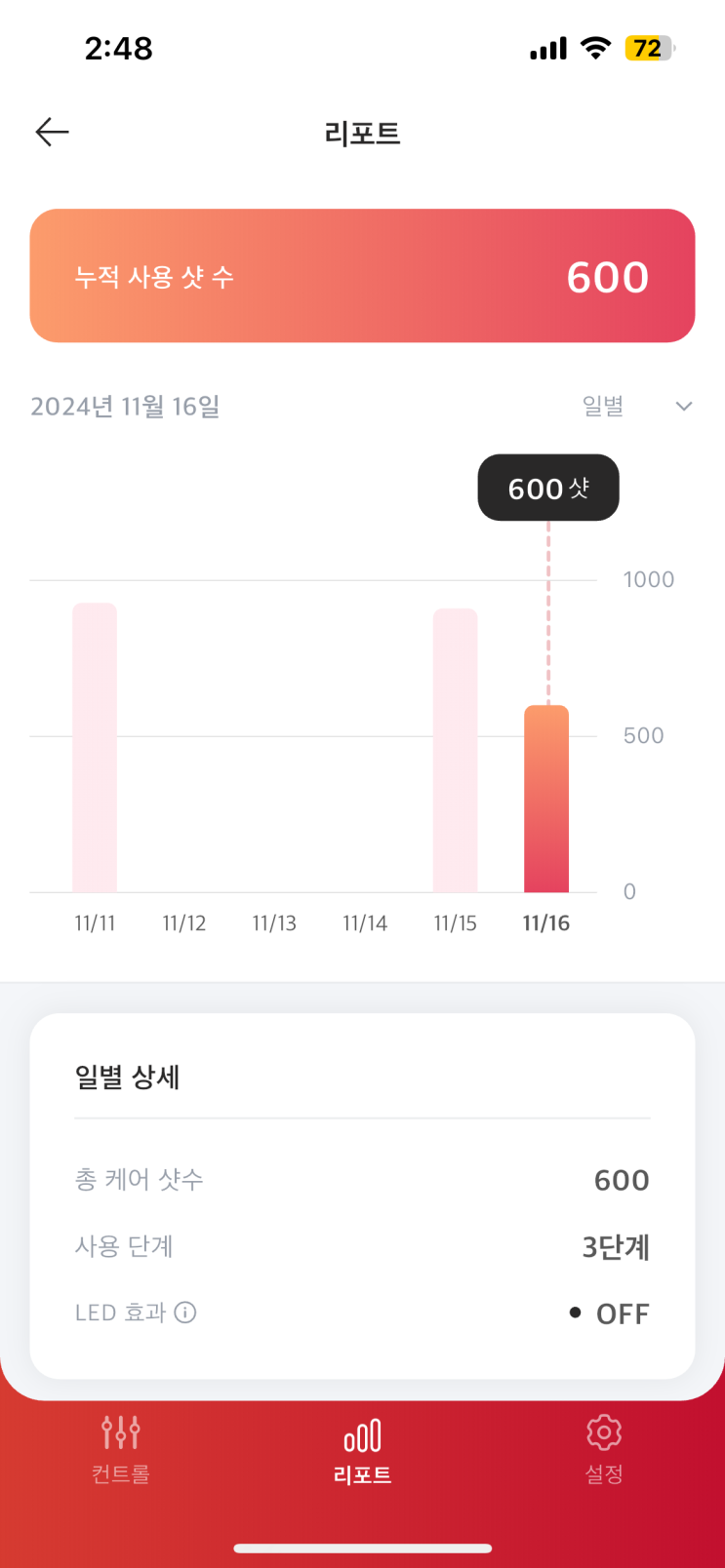Expand the 일별 period chevron
Viewport: 725px width, 1568px height.
pyautogui.click(x=684, y=407)
